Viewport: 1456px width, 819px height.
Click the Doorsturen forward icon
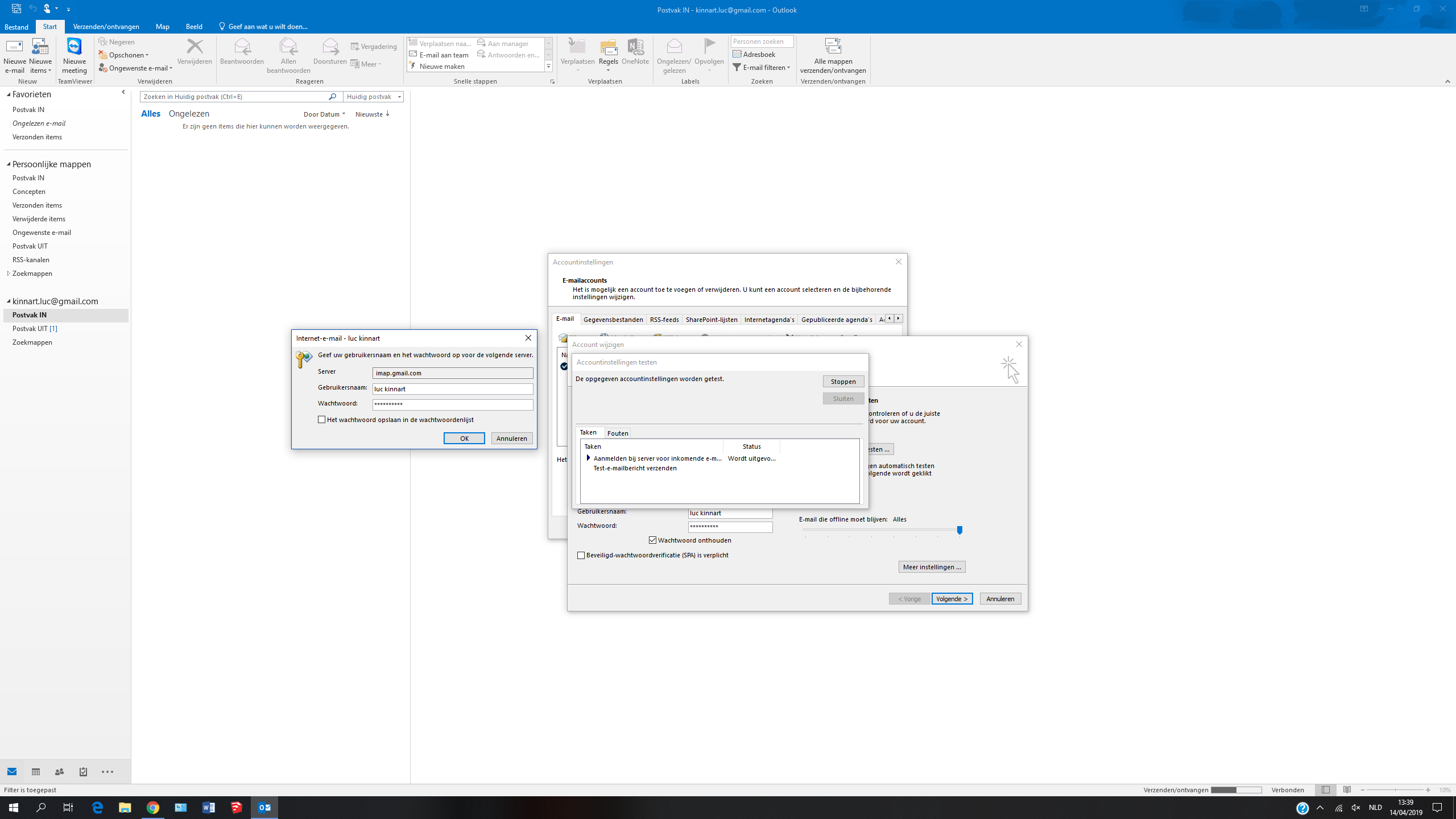pos(330,52)
